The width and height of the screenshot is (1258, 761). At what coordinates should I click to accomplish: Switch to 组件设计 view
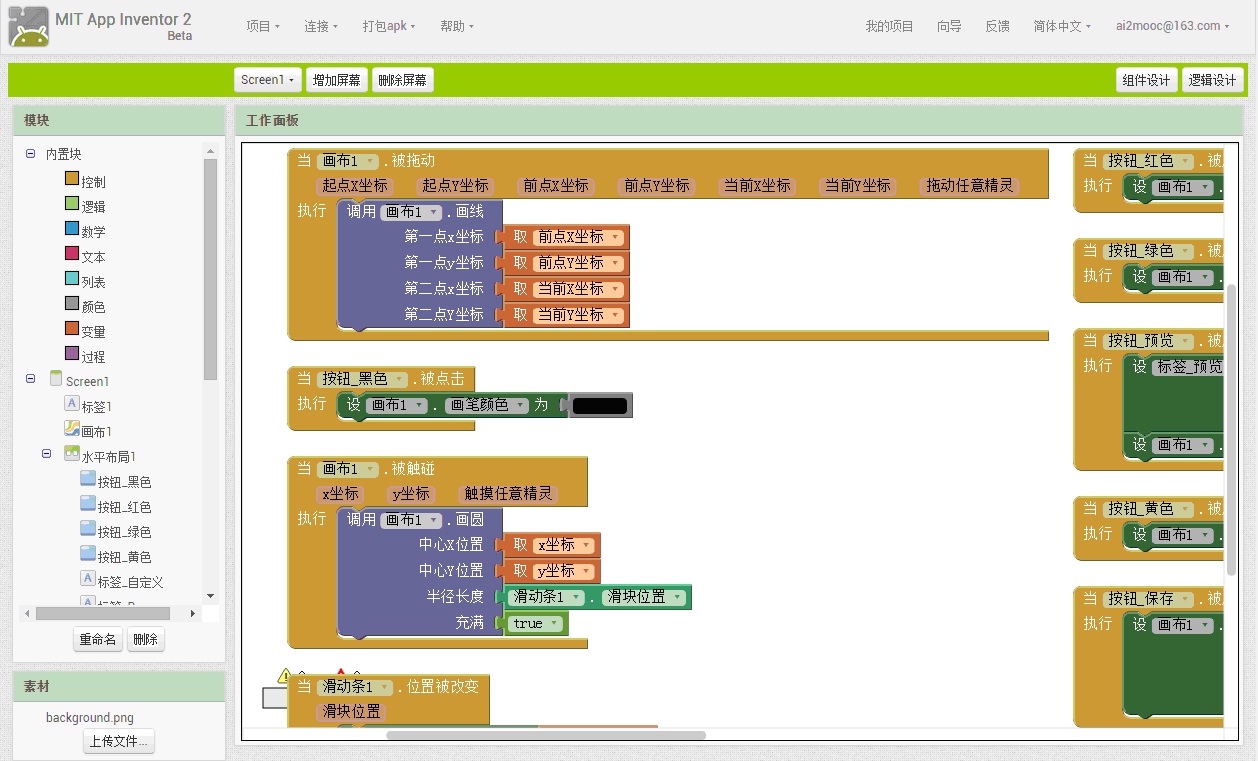[1146, 80]
